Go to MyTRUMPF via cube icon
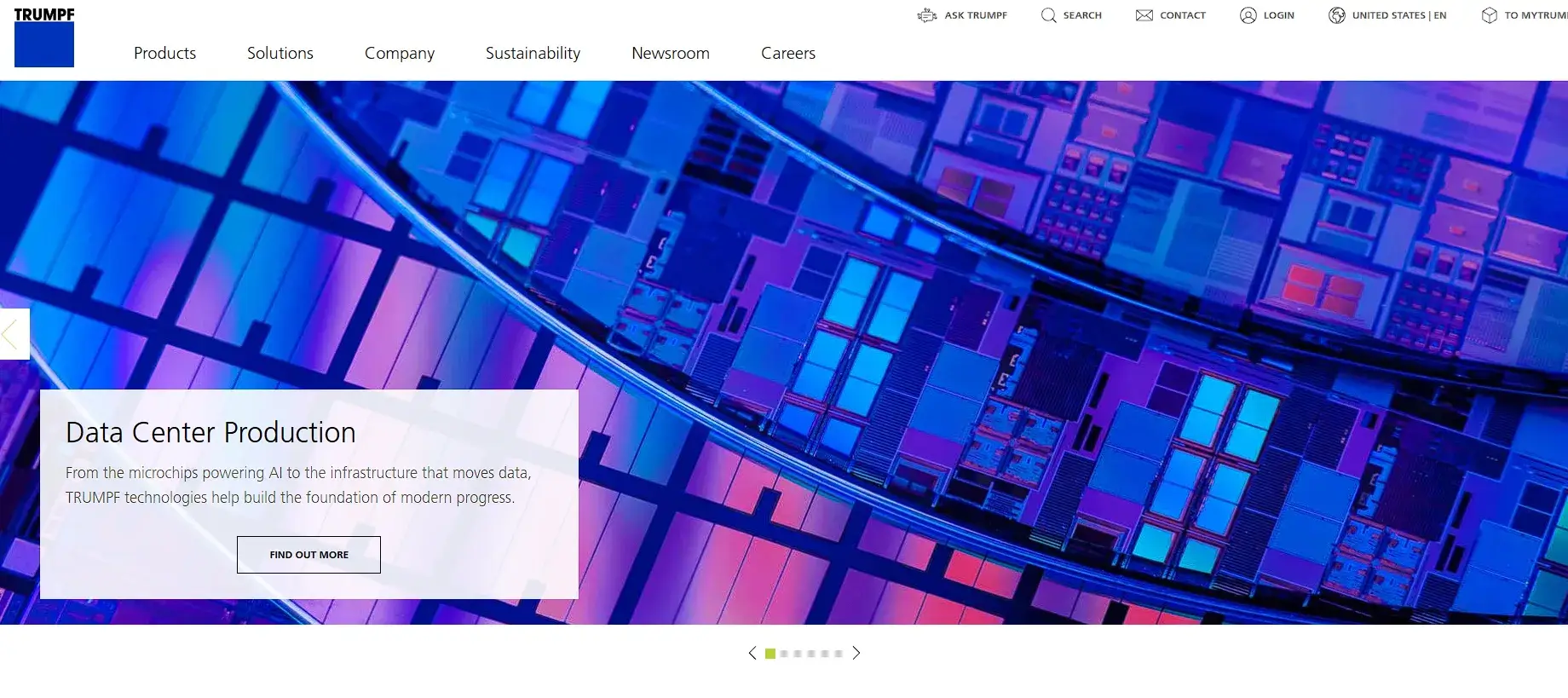 pyautogui.click(x=1490, y=15)
